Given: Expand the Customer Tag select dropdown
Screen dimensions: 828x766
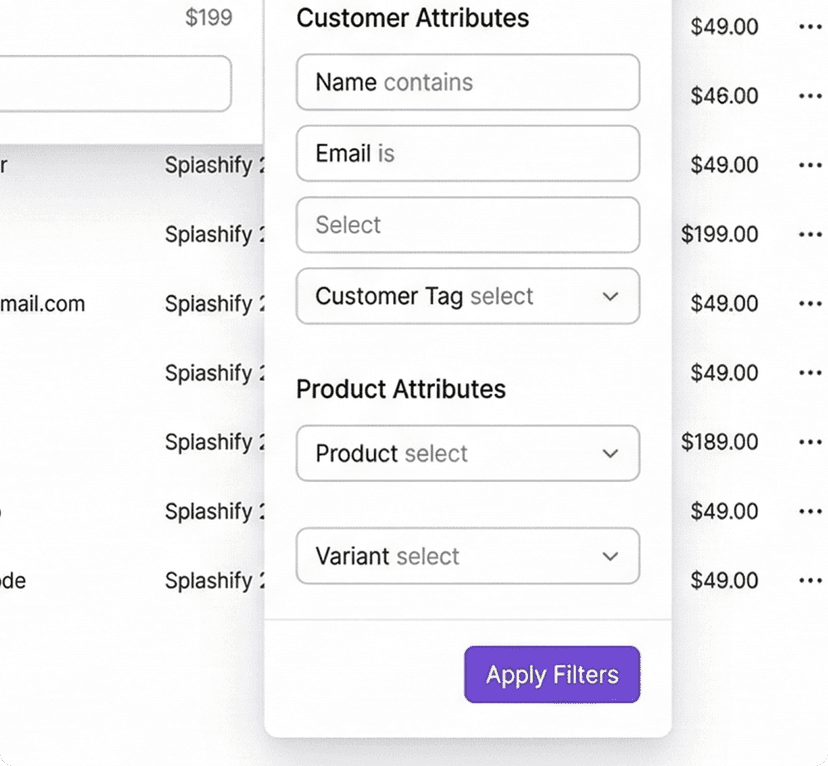Looking at the screenshot, I should [467, 296].
